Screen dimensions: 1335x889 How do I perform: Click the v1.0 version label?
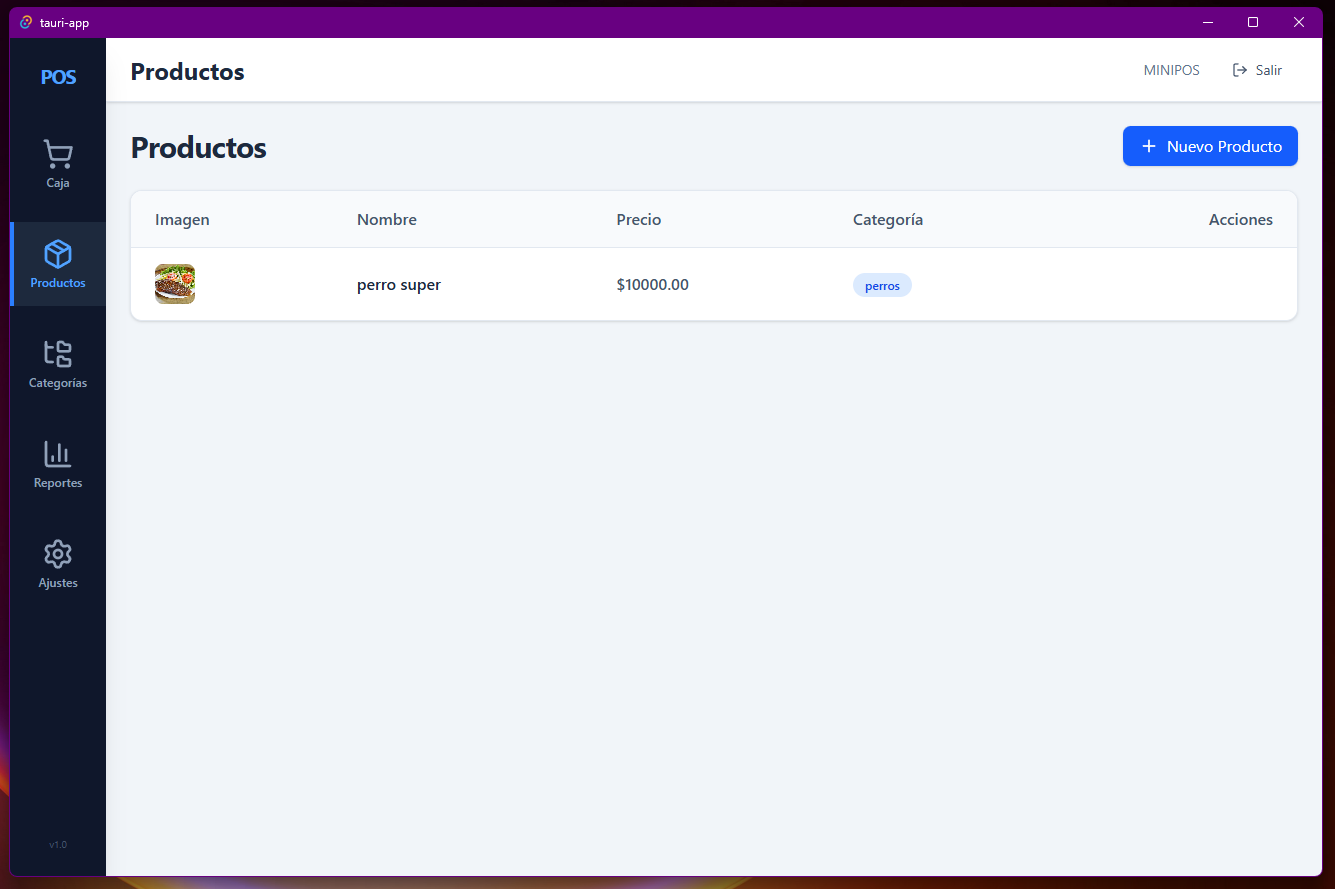(x=58, y=844)
